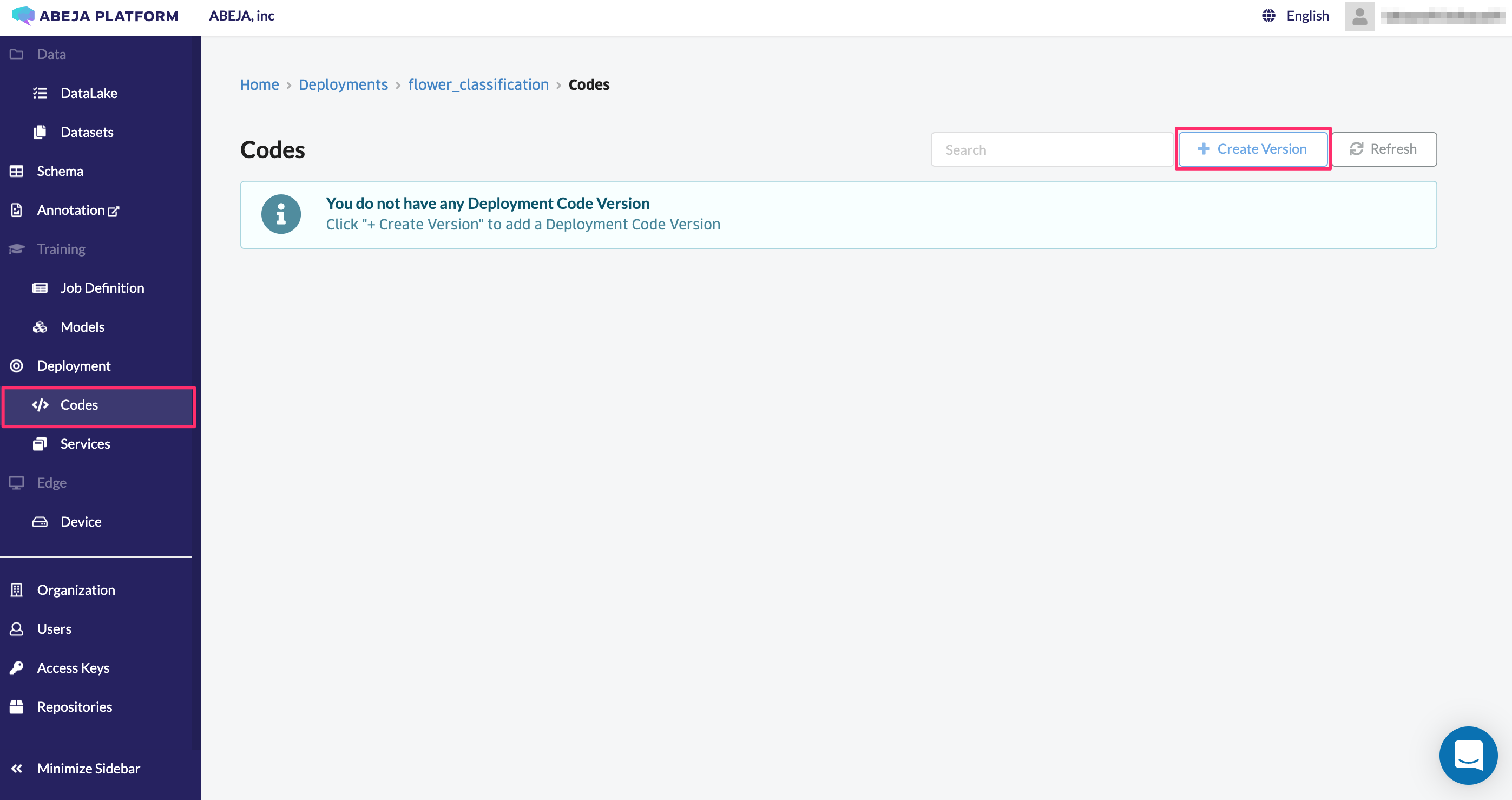Open Repositories page
This screenshot has height=800, width=1512.
point(75,707)
